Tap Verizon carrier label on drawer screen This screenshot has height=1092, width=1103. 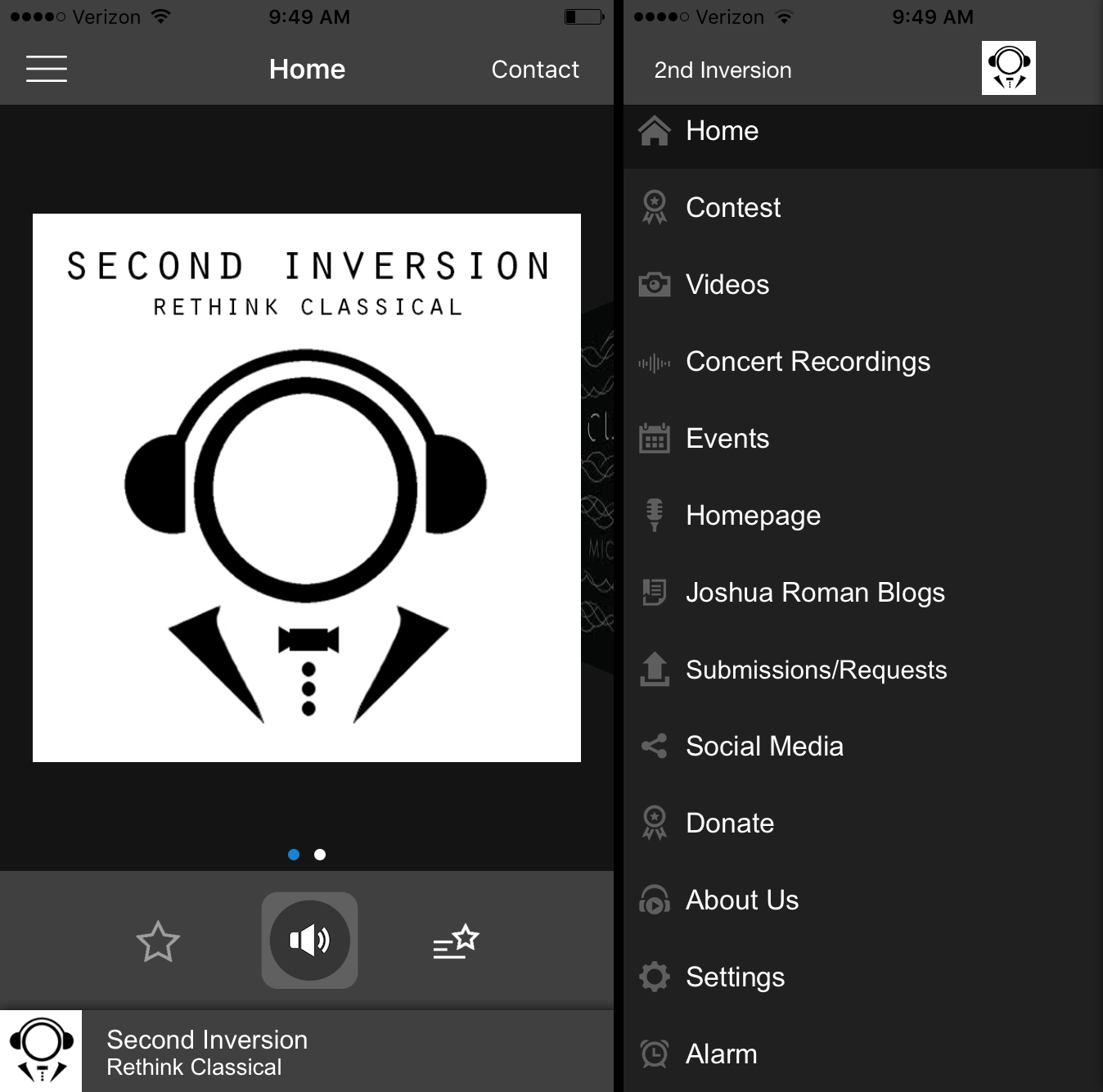[730, 16]
